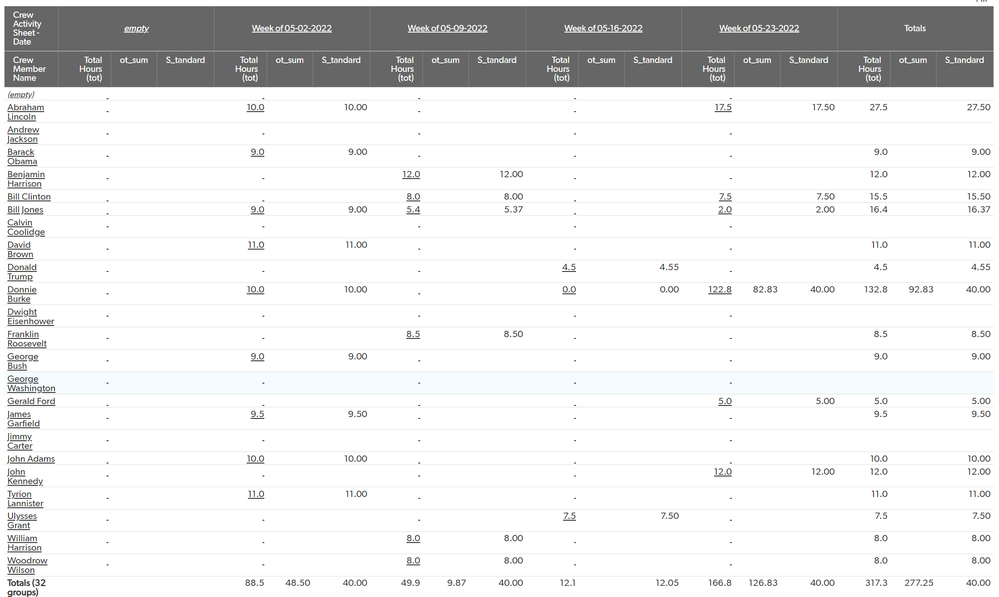999x597 pixels.
Task: Open Woodrow Wilson crew member link
Action: 27,565
